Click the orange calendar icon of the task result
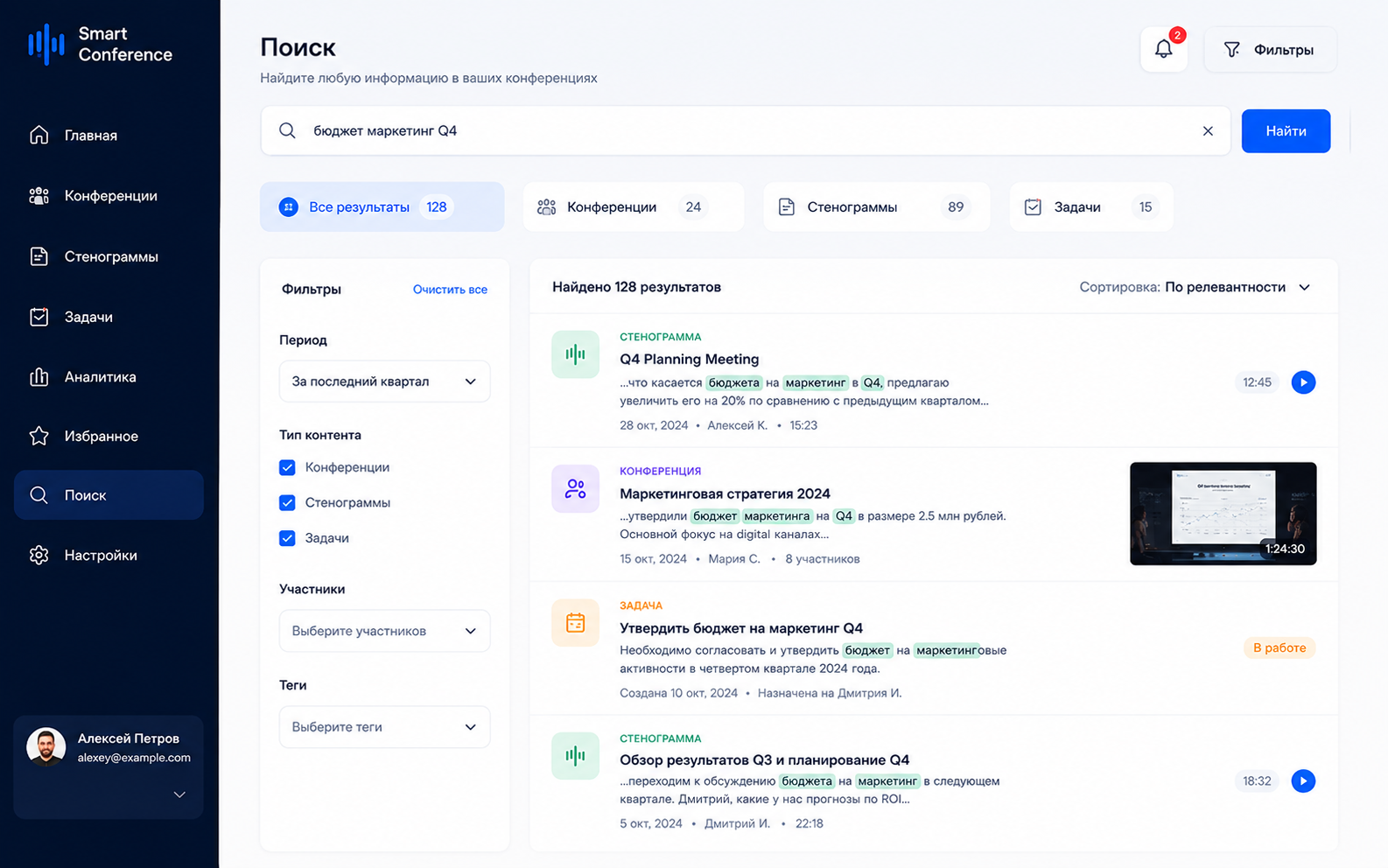The height and width of the screenshot is (868, 1388). 575,623
